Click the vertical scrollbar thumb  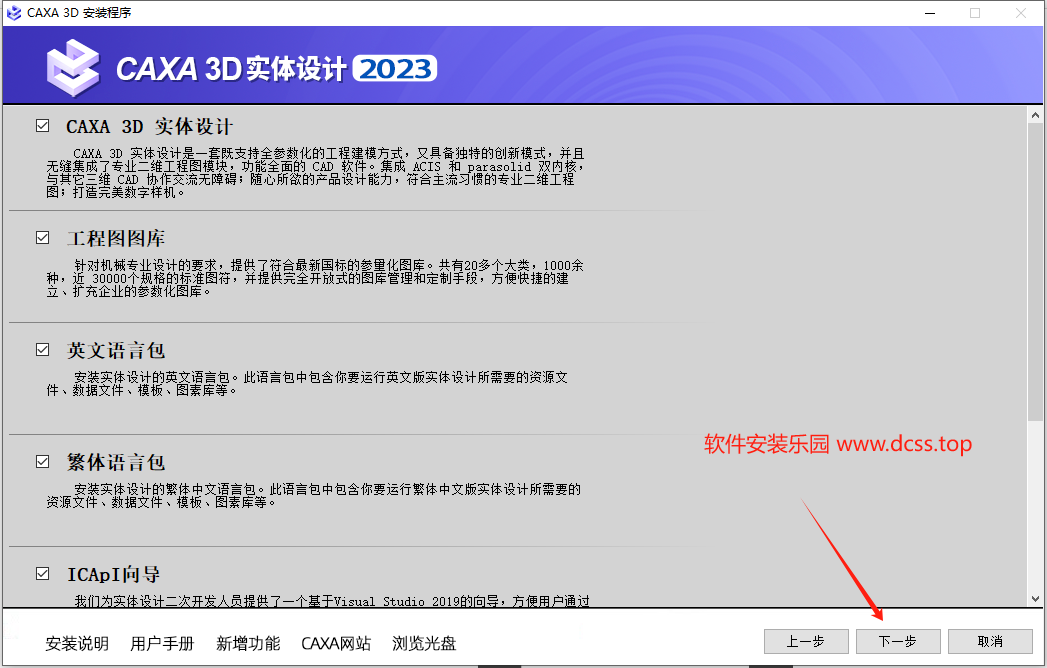[x=1035, y=270]
